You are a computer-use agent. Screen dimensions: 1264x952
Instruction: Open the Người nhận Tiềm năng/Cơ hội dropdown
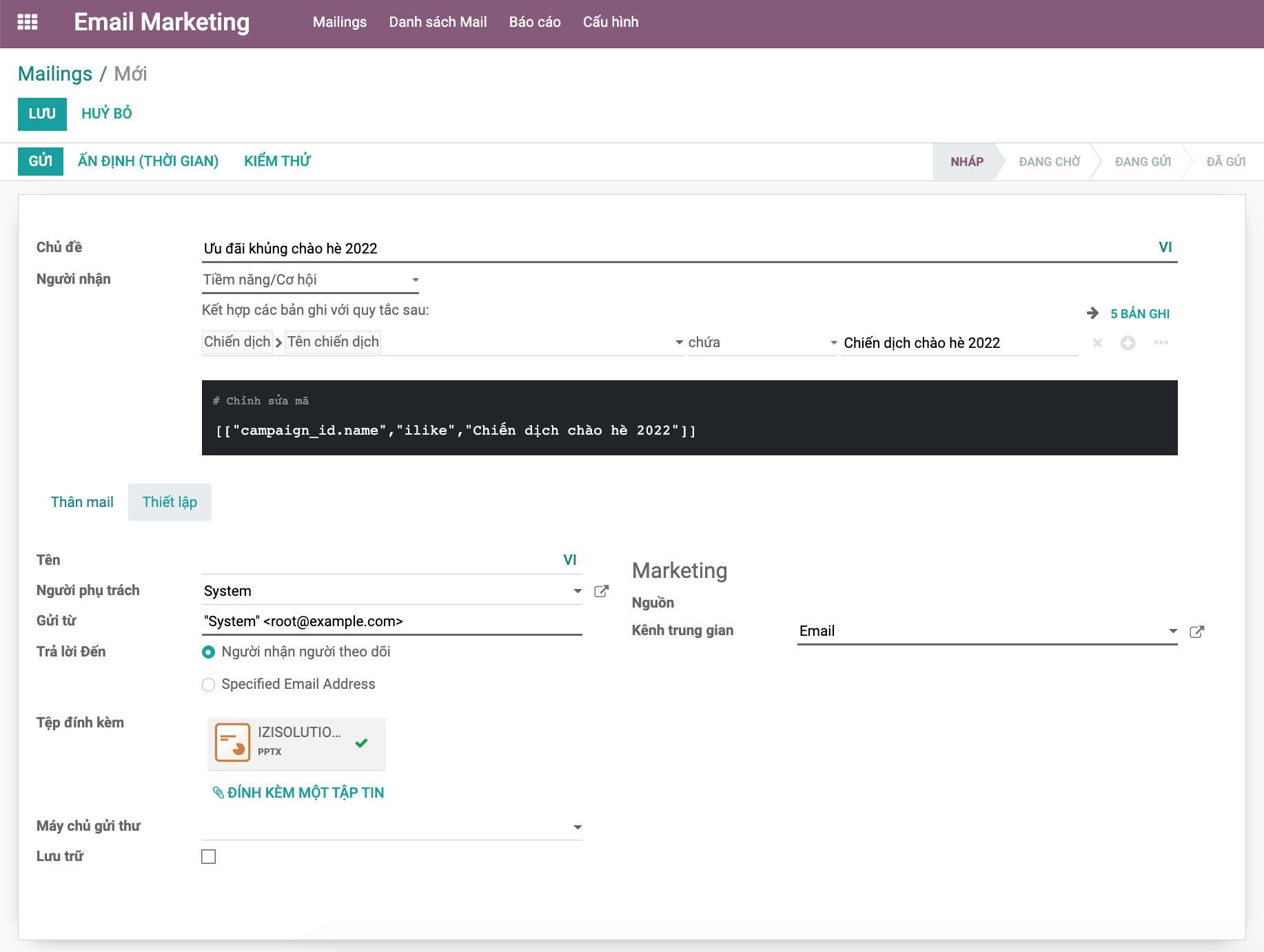coord(311,280)
